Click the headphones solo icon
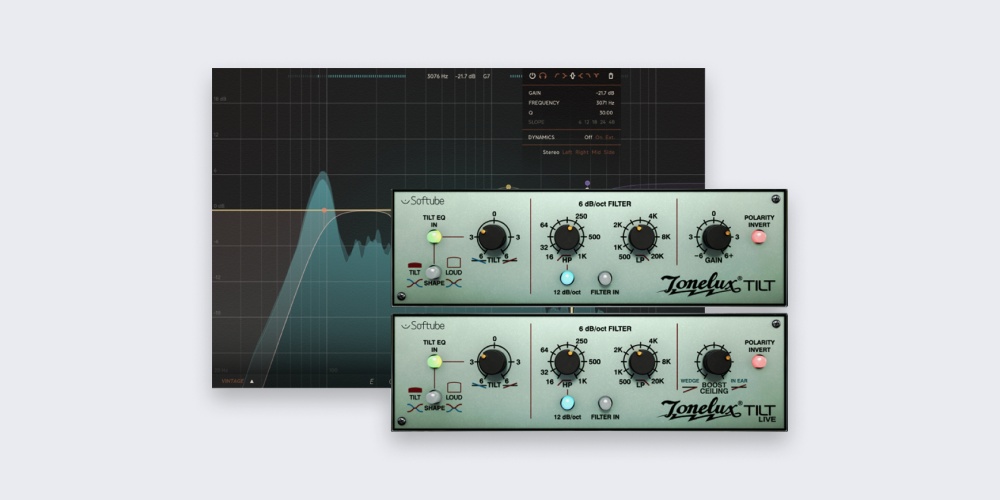1000x500 pixels. pyautogui.click(x=542, y=76)
